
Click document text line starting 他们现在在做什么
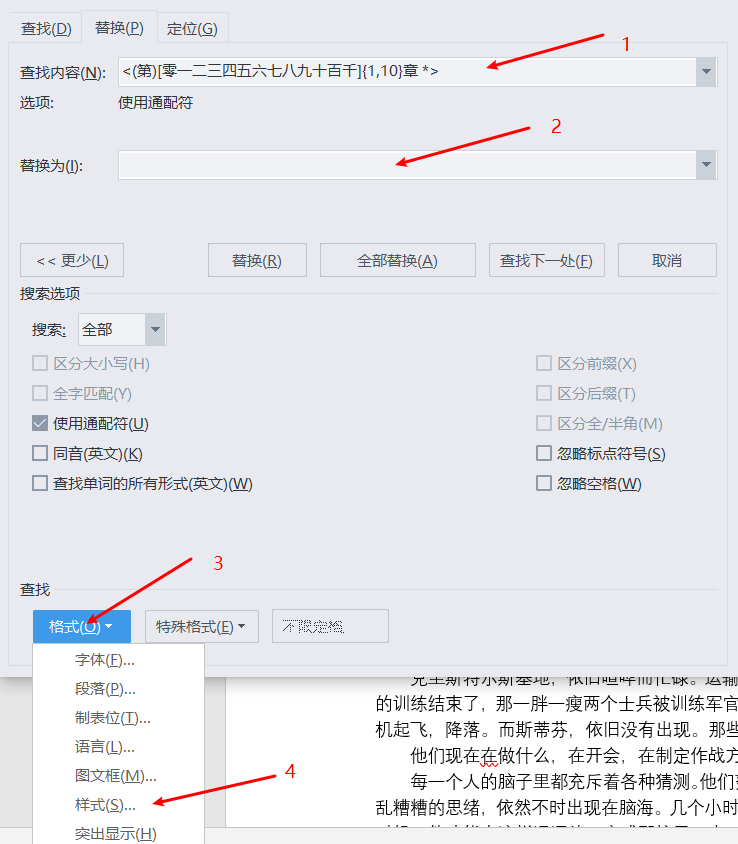coord(573,756)
